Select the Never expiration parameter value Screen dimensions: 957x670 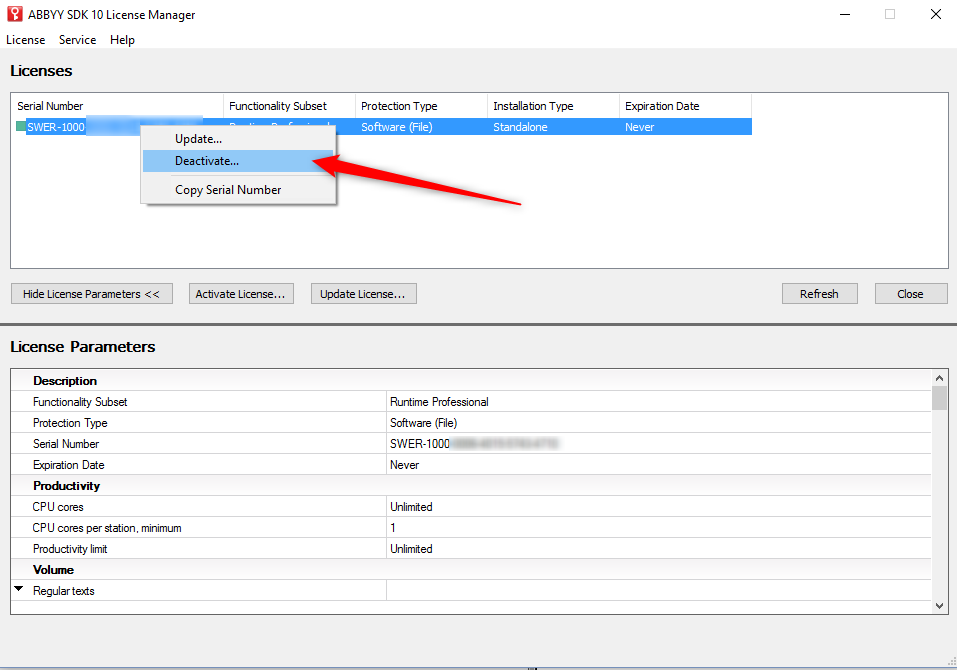pos(405,465)
